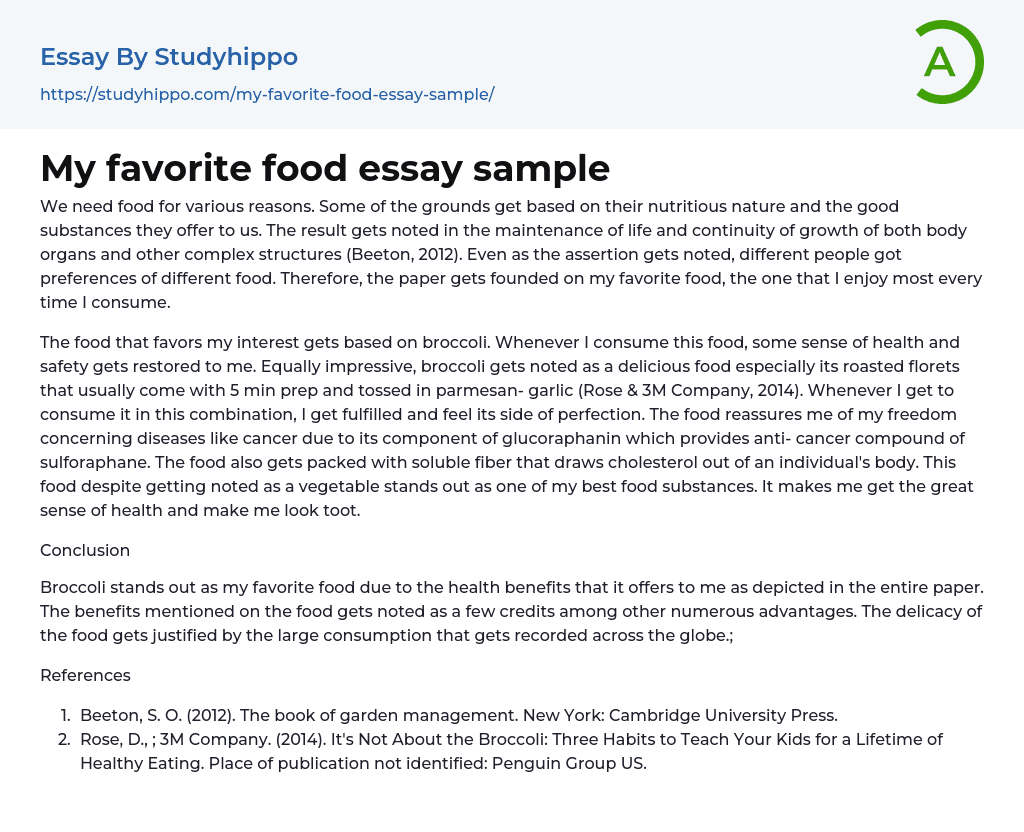Open the studyhippo.com essay URL link
Viewport: 1024px width, 832px height.
[x=267, y=94]
